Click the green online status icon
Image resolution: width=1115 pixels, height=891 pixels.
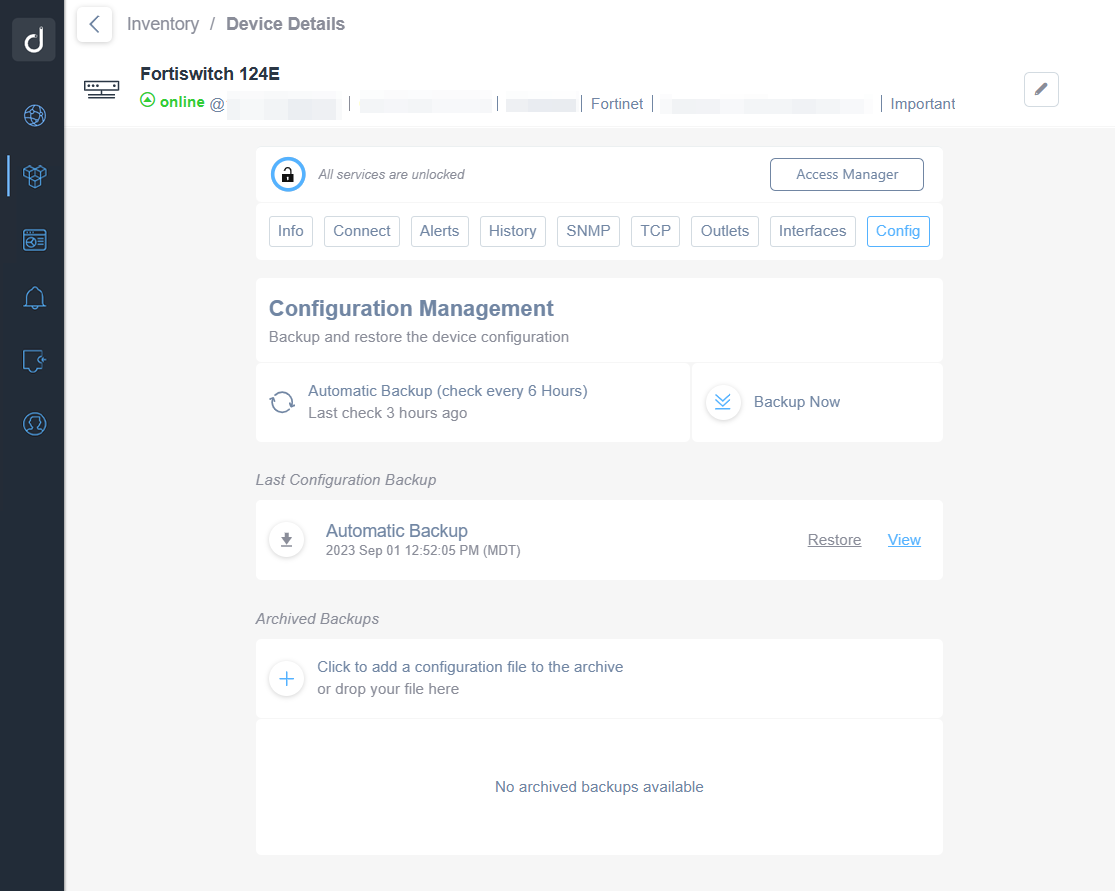(147, 100)
